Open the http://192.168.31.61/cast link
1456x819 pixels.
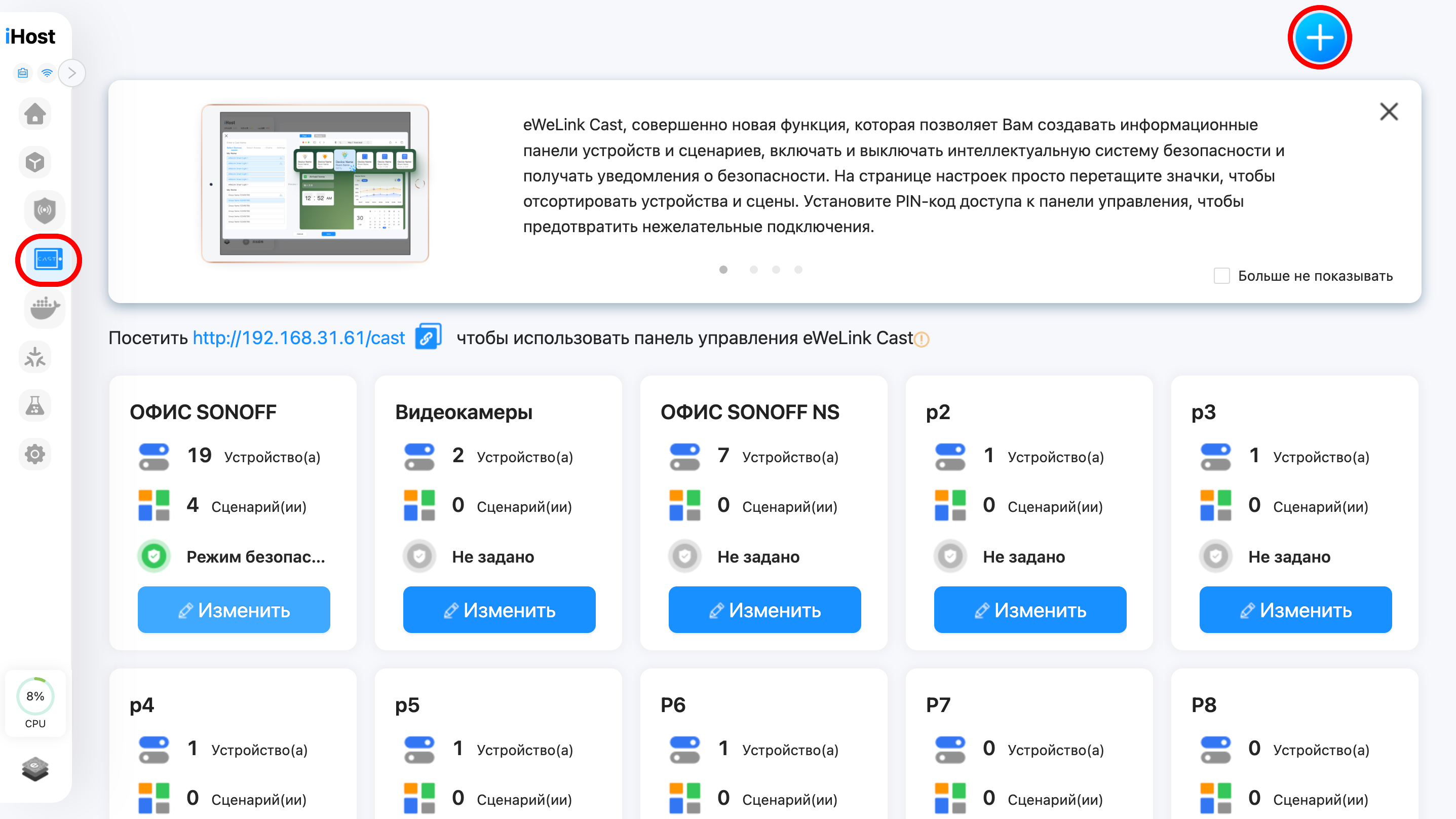298,338
